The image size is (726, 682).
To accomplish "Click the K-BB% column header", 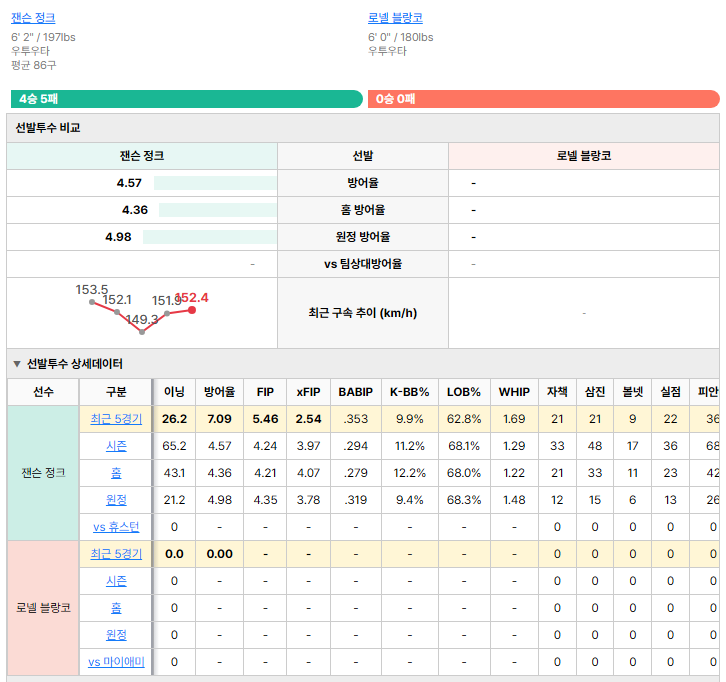I will (410, 392).
